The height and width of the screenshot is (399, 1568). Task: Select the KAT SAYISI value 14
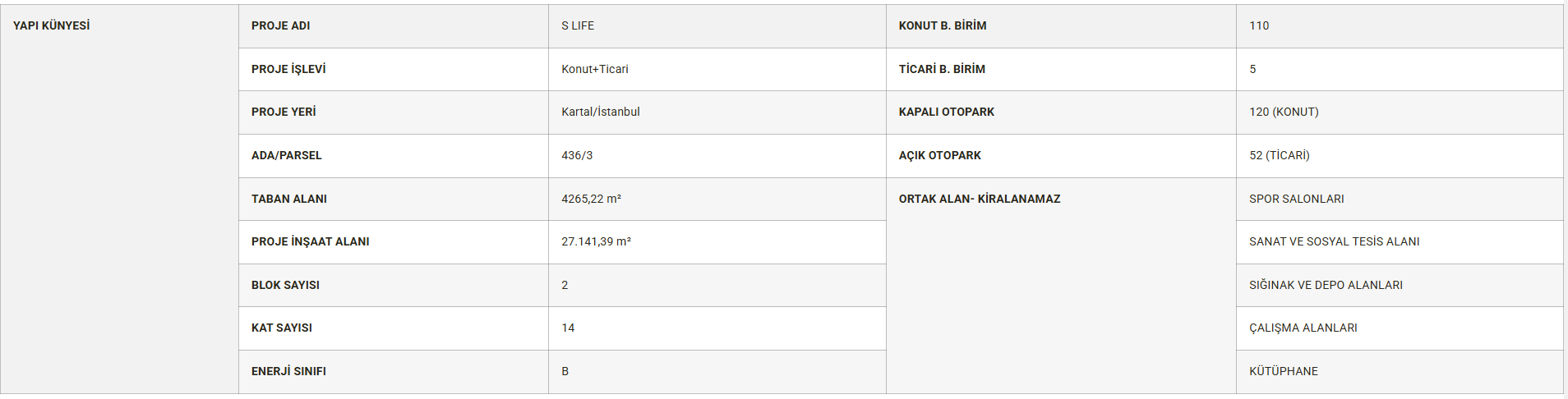coord(568,328)
